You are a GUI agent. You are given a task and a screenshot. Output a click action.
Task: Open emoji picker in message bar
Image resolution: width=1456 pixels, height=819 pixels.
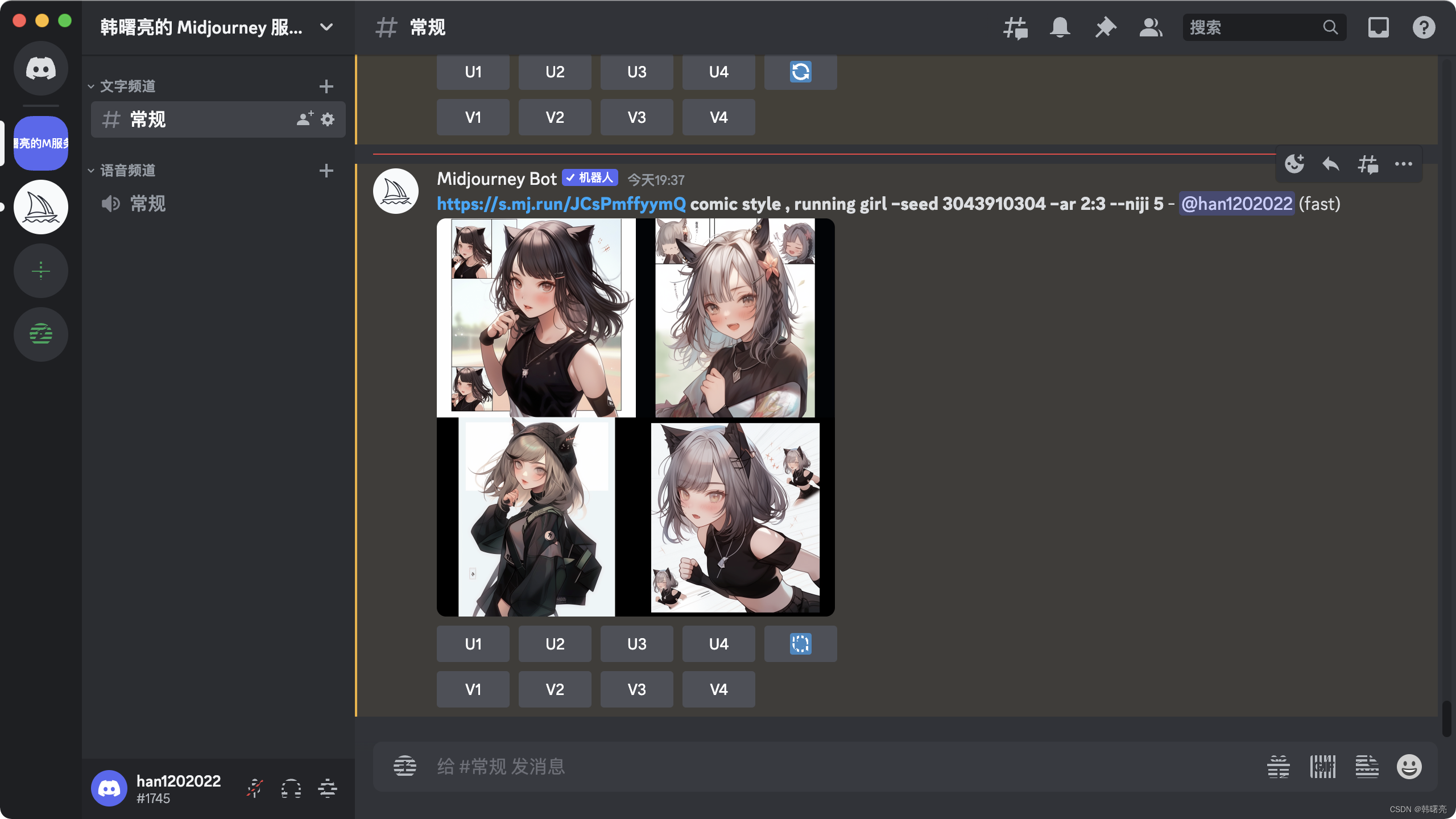coord(1409,767)
